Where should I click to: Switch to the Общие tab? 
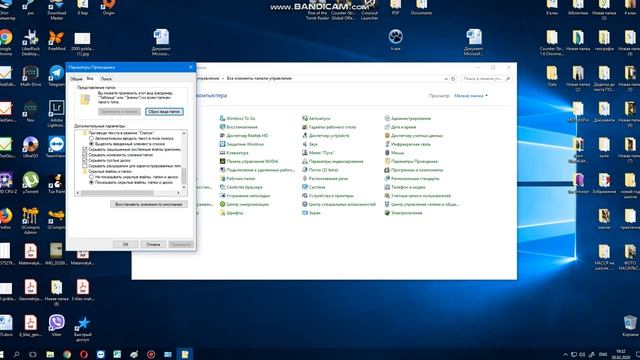[x=76, y=79]
